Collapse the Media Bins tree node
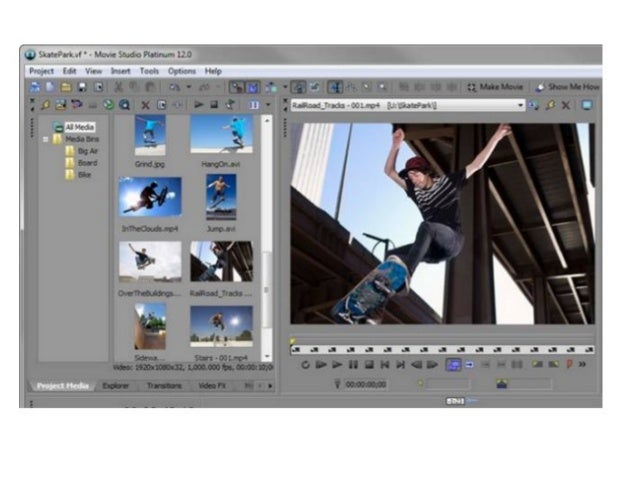The height and width of the screenshot is (479, 638). tap(46, 139)
